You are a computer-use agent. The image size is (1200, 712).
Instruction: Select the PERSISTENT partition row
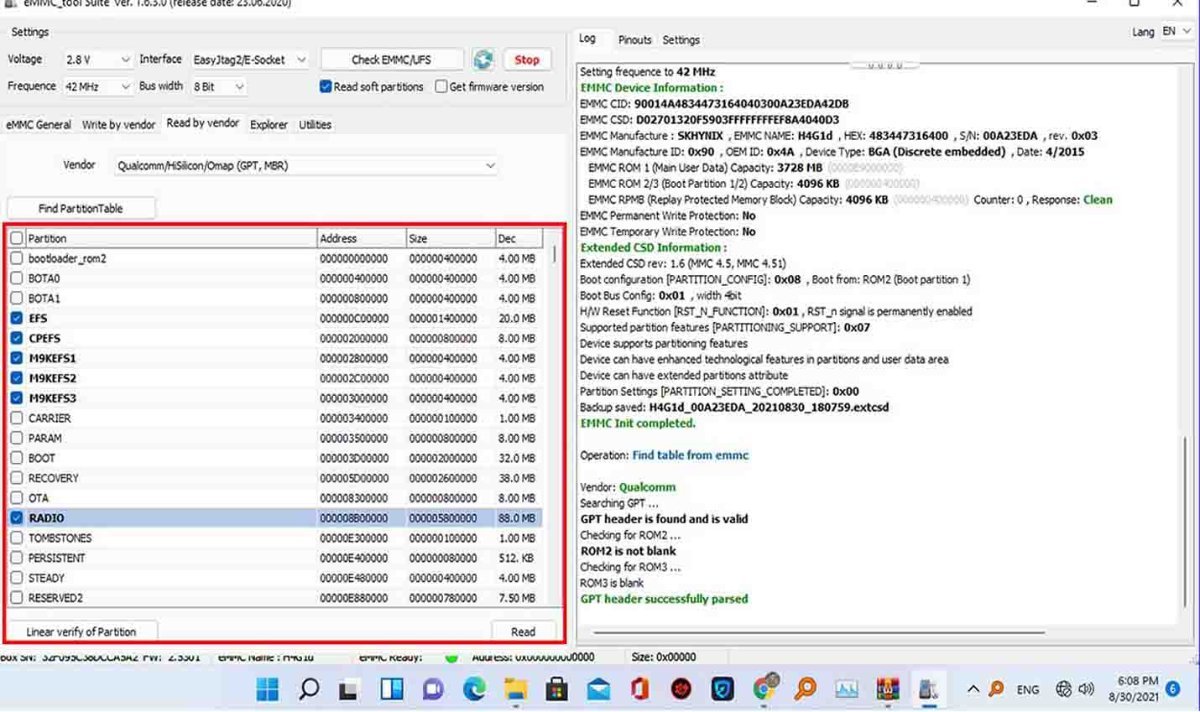(x=276, y=558)
